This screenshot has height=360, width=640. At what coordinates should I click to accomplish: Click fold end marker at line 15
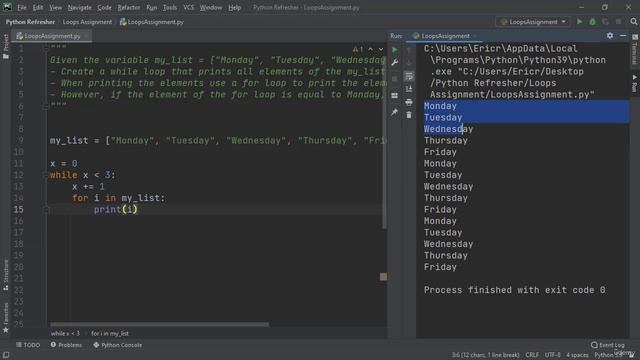46,210
